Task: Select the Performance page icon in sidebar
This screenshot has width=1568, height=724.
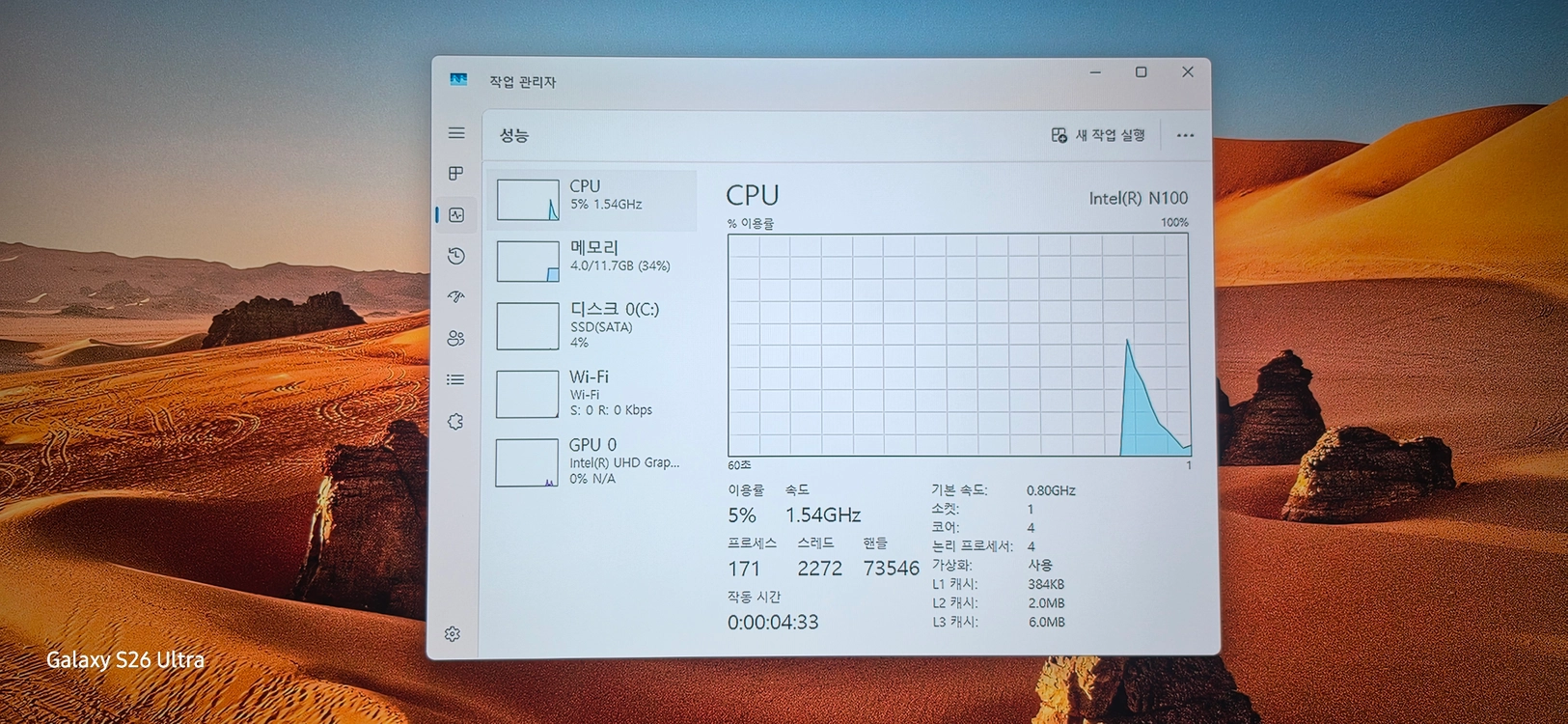Action: (x=456, y=215)
